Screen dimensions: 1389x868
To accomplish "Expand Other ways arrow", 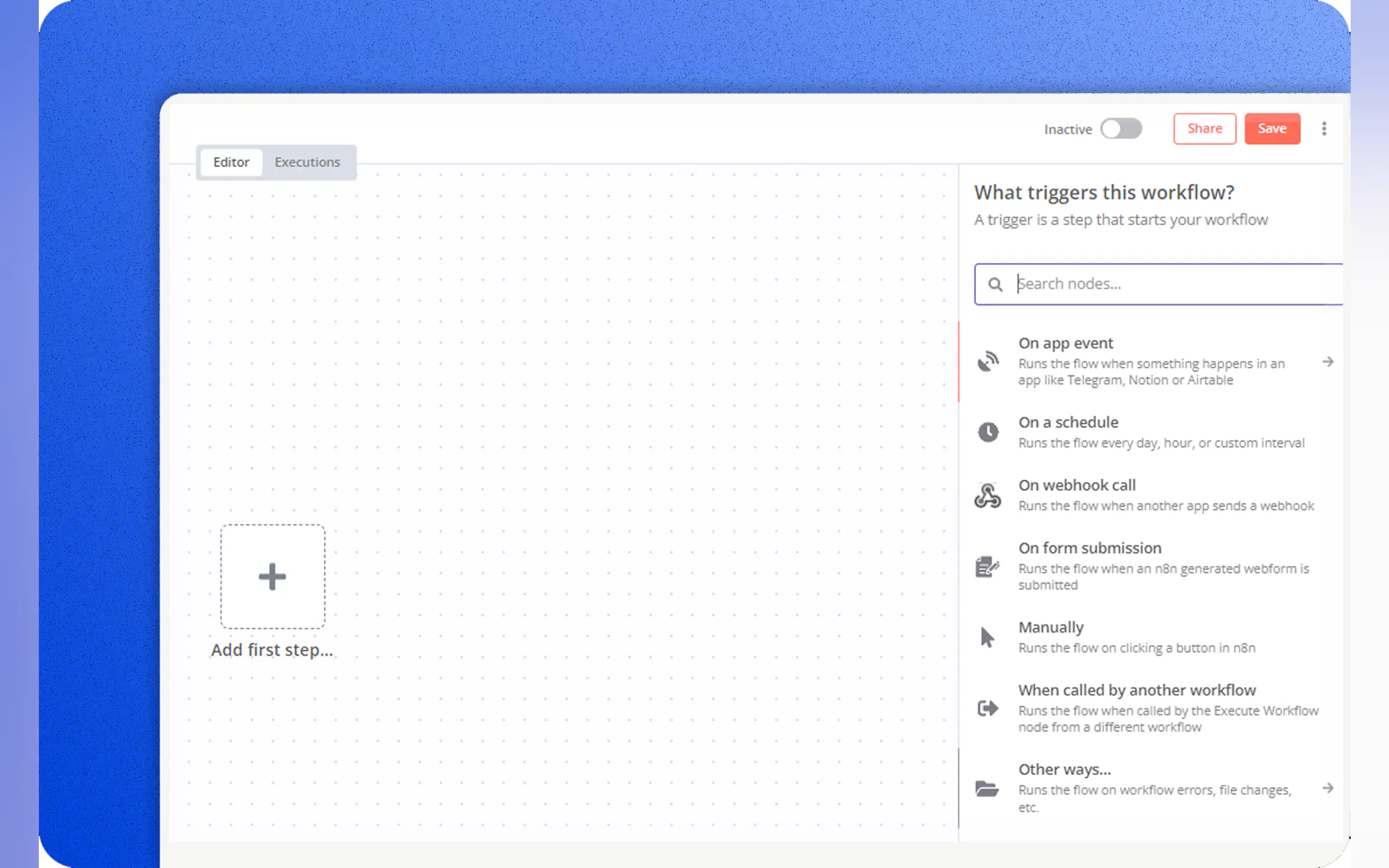I will [1328, 788].
